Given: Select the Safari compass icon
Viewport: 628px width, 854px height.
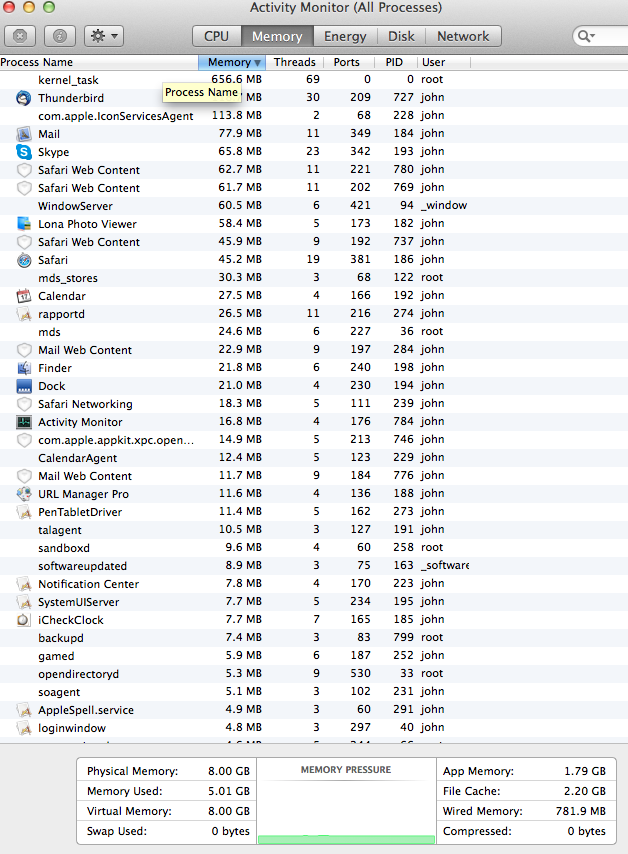Looking at the screenshot, I should (x=23, y=260).
